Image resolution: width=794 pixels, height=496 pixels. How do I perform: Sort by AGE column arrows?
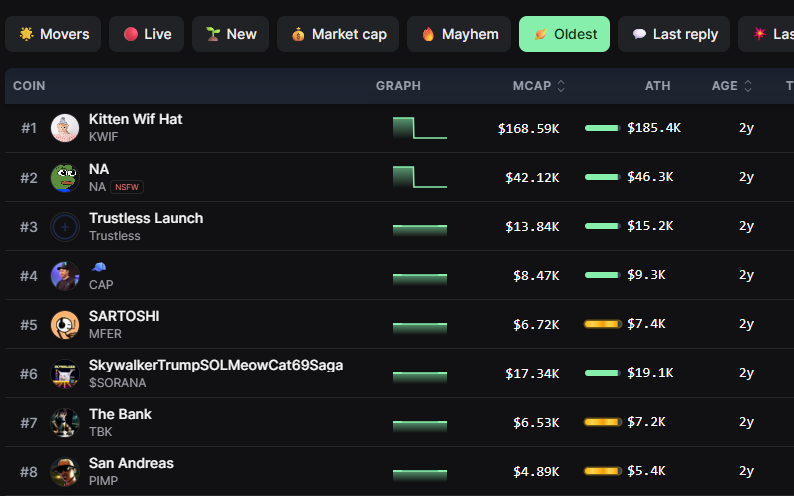[x=747, y=86]
